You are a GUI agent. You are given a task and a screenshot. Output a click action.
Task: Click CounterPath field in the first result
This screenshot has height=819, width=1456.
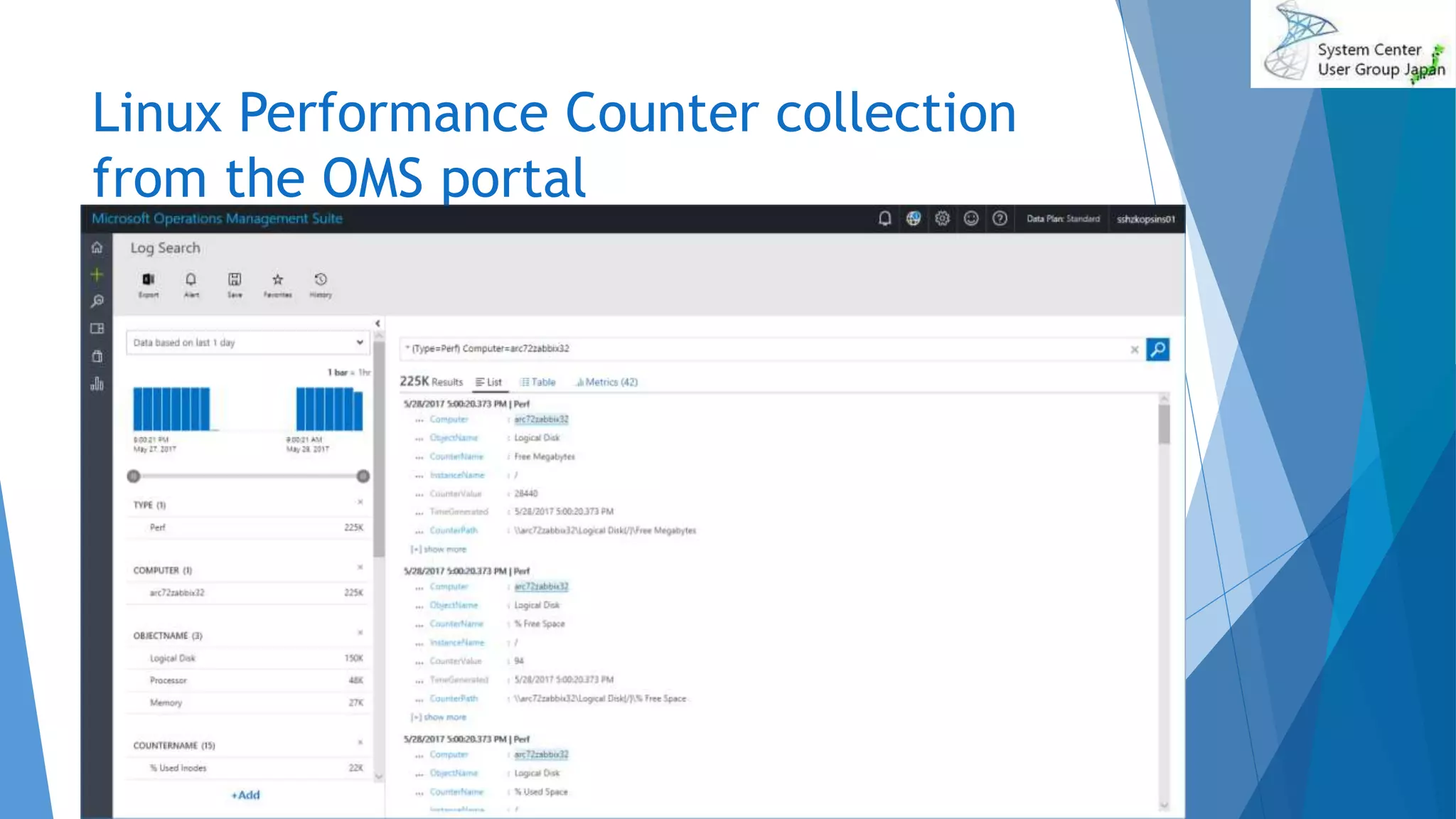(x=454, y=530)
